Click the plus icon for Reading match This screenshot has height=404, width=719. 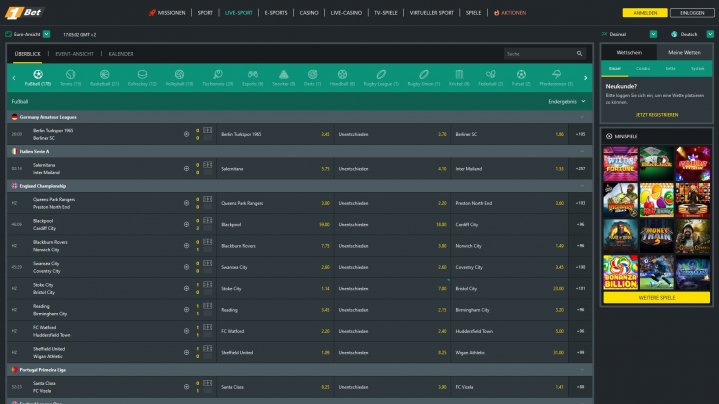click(x=186, y=310)
